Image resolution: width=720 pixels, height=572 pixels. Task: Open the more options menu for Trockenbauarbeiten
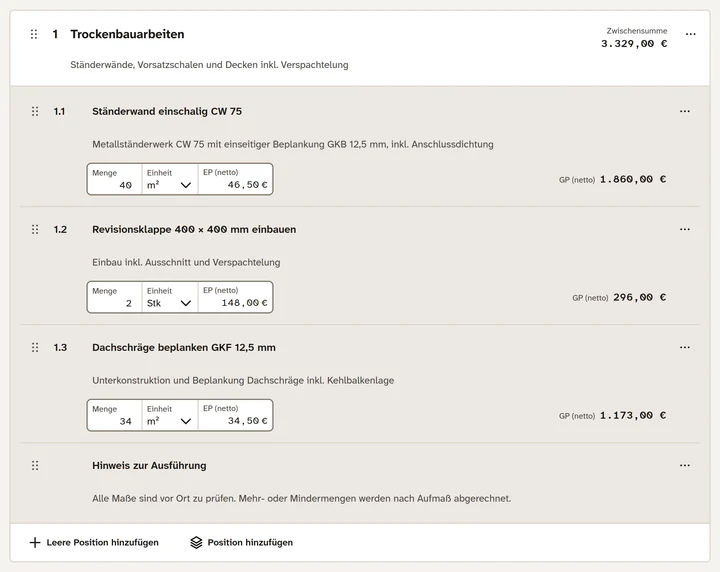[690, 34]
